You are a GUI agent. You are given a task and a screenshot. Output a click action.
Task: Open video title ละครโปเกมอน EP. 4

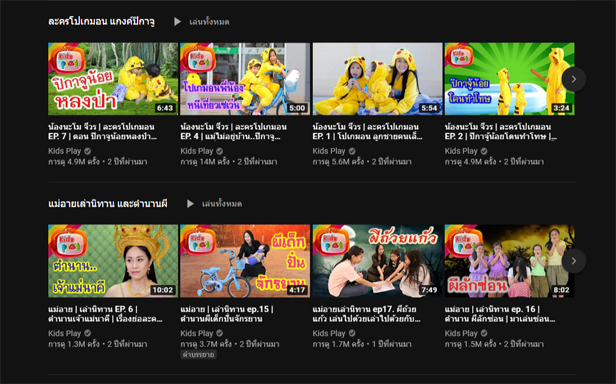(x=233, y=132)
